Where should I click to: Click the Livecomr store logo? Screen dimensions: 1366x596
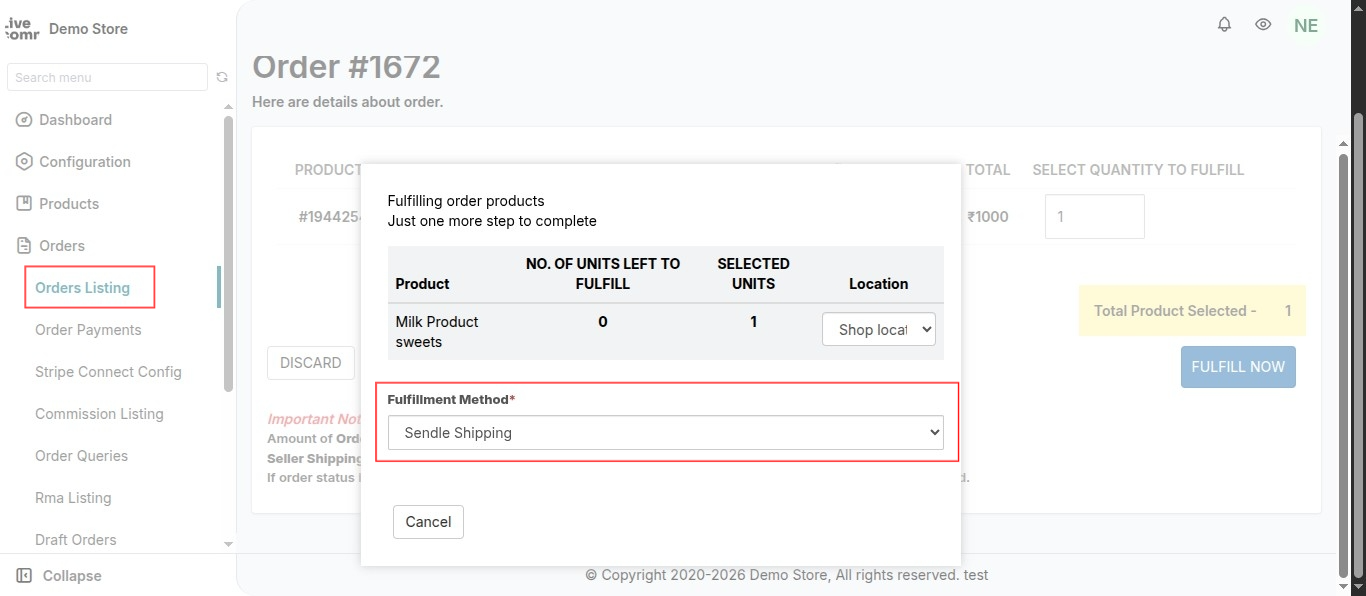point(22,28)
